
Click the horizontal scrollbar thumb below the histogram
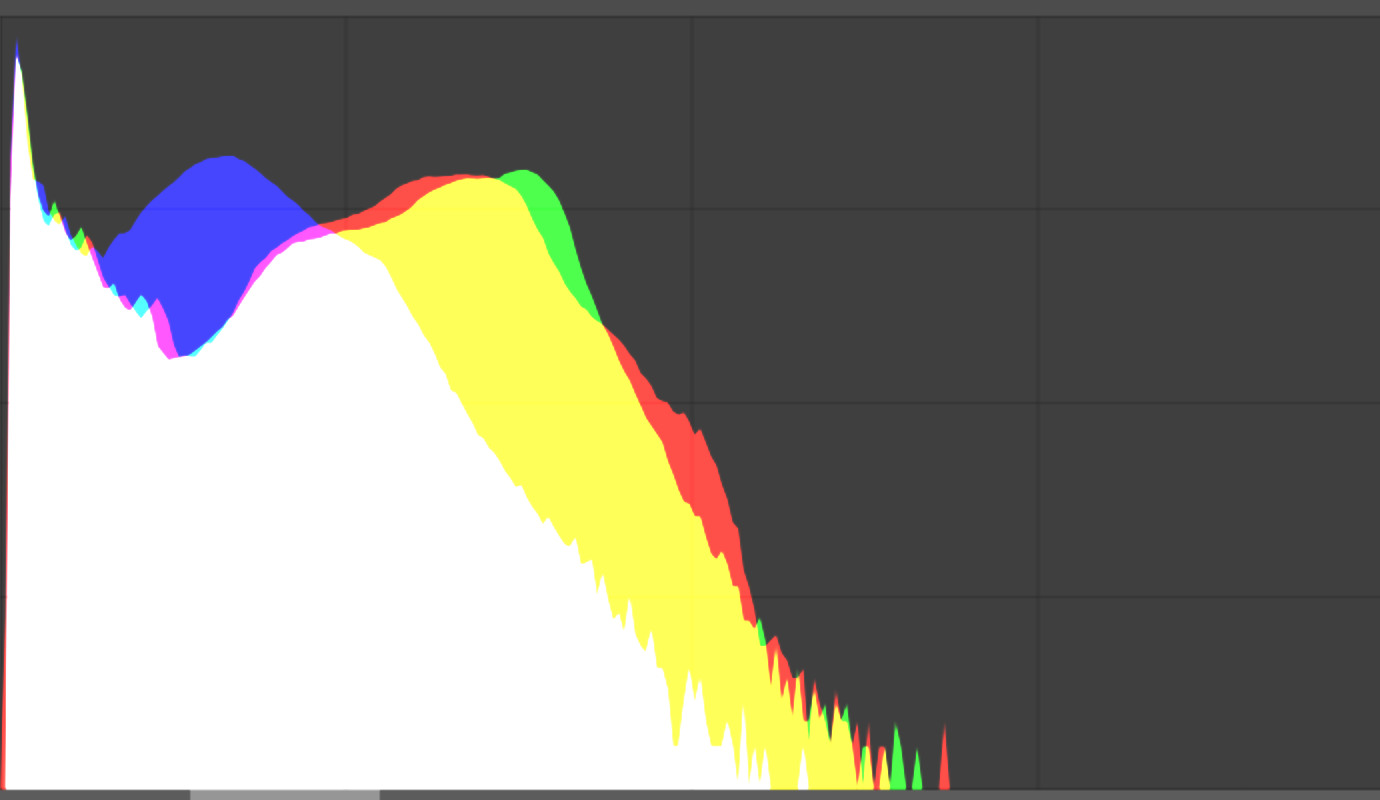click(x=285, y=795)
